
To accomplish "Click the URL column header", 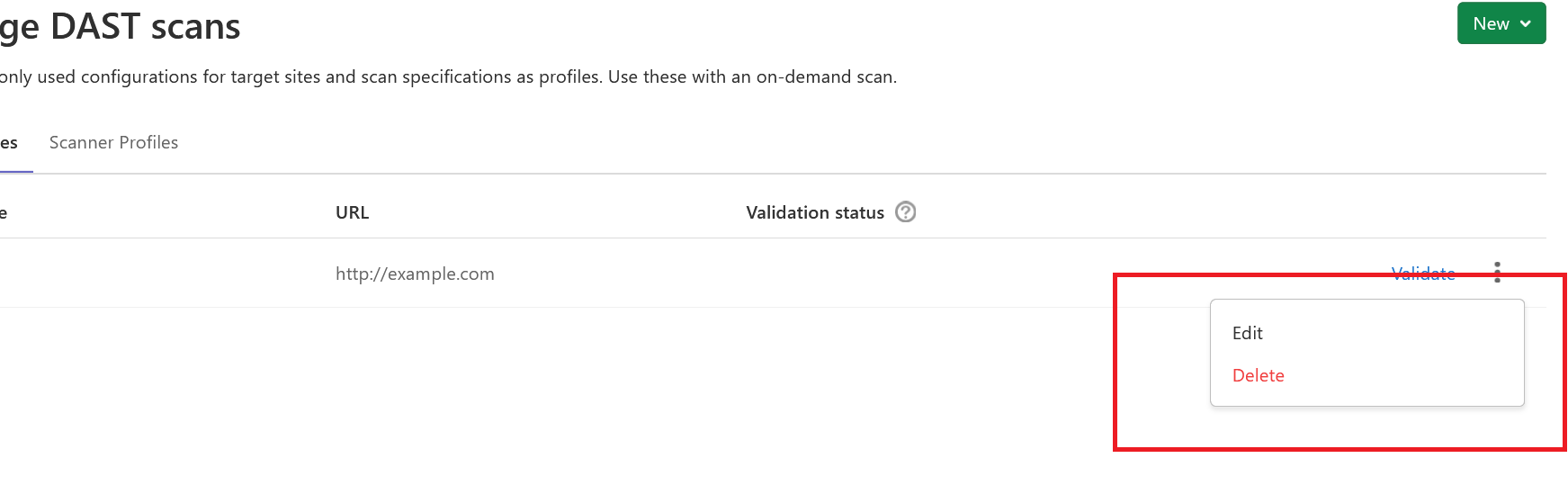I will click(x=352, y=212).
